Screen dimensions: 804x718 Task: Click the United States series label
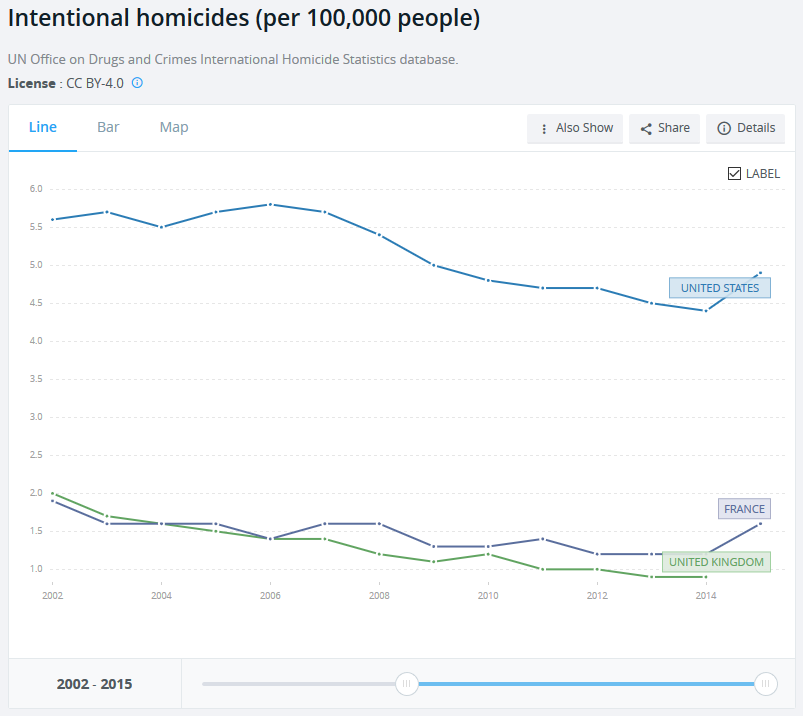(x=720, y=288)
